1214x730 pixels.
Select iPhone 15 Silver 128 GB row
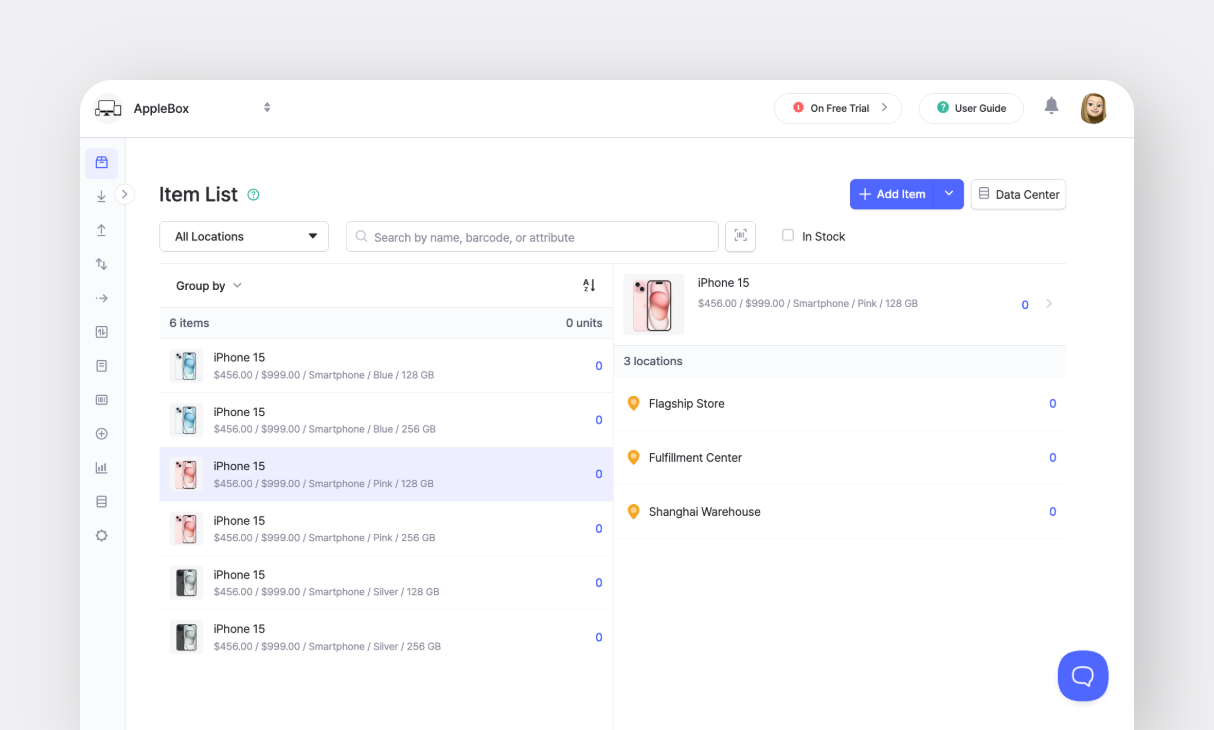click(x=386, y=583)
